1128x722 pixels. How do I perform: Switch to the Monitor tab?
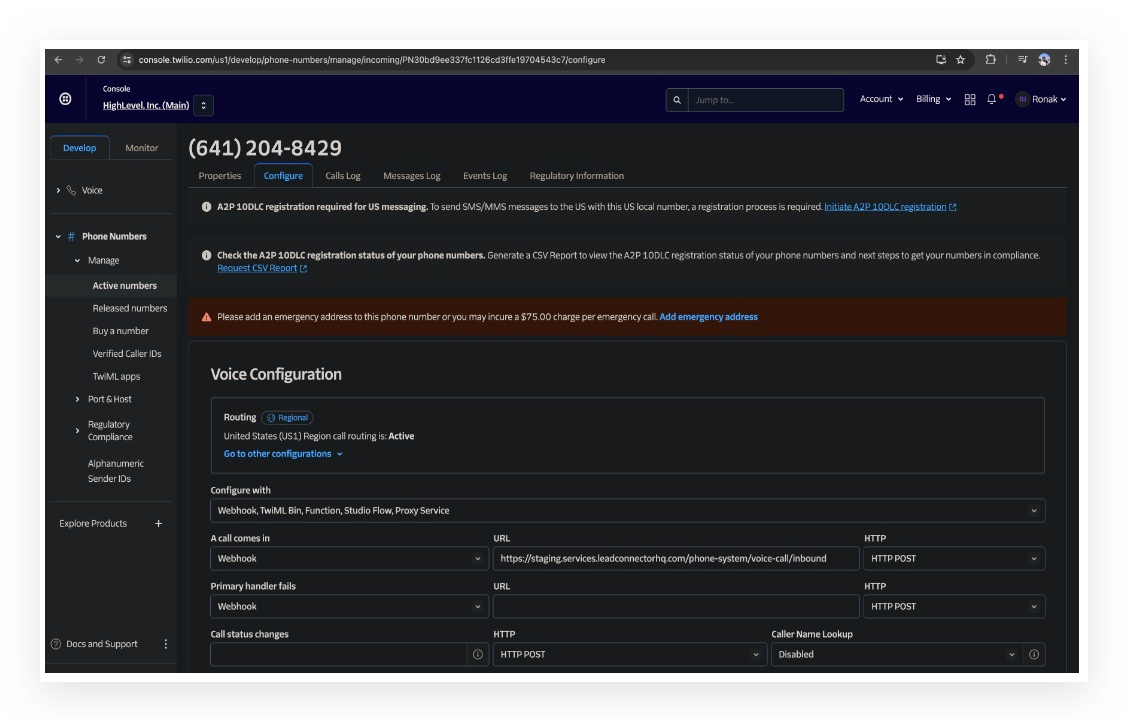coord(142,147)
